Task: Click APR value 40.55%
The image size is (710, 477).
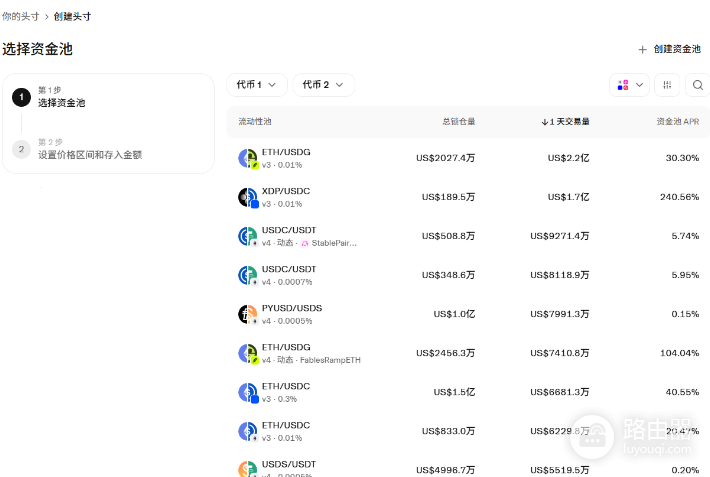Action: pyautogui.click(x=682, y=392)
